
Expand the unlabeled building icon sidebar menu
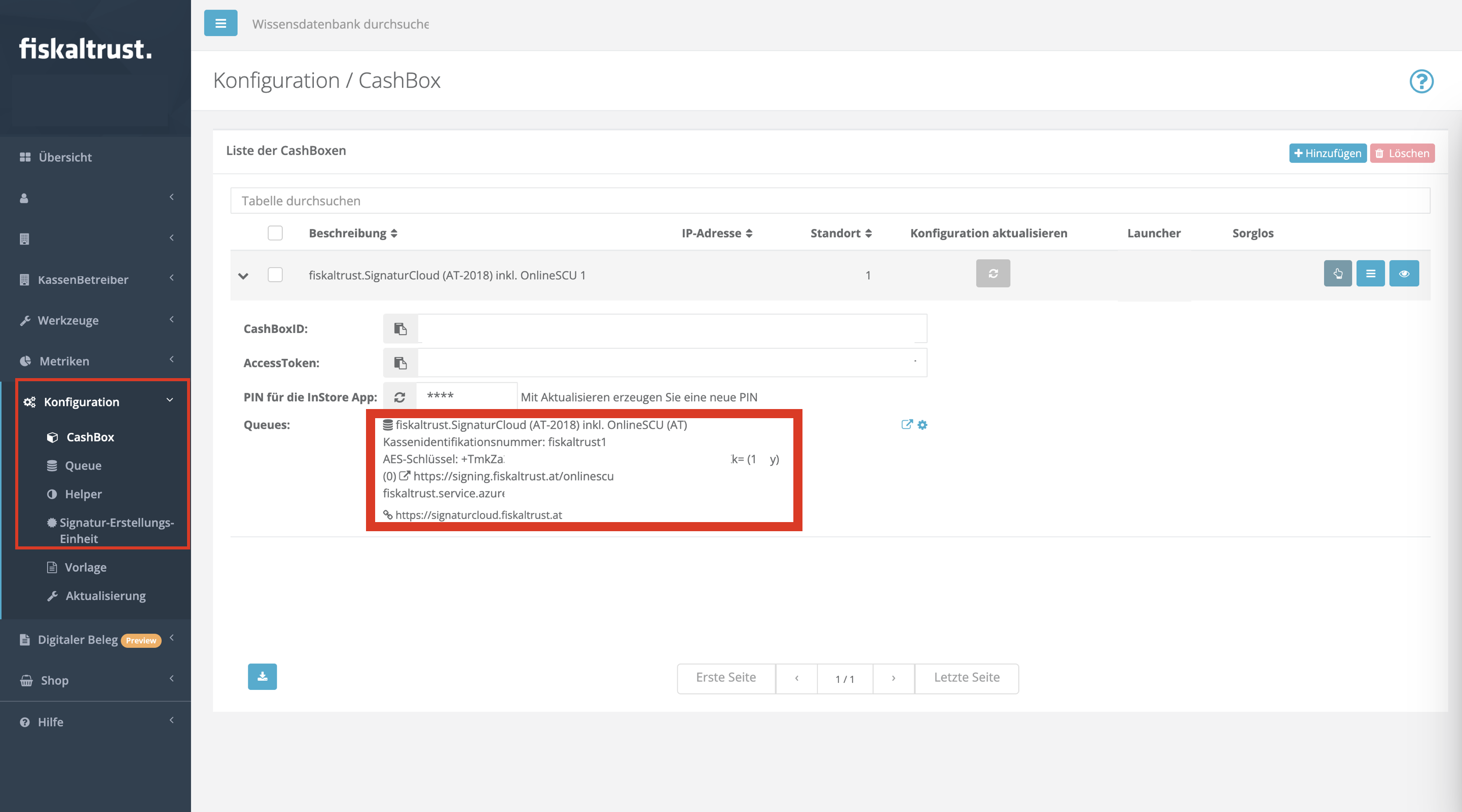click(x=95, y=238)
